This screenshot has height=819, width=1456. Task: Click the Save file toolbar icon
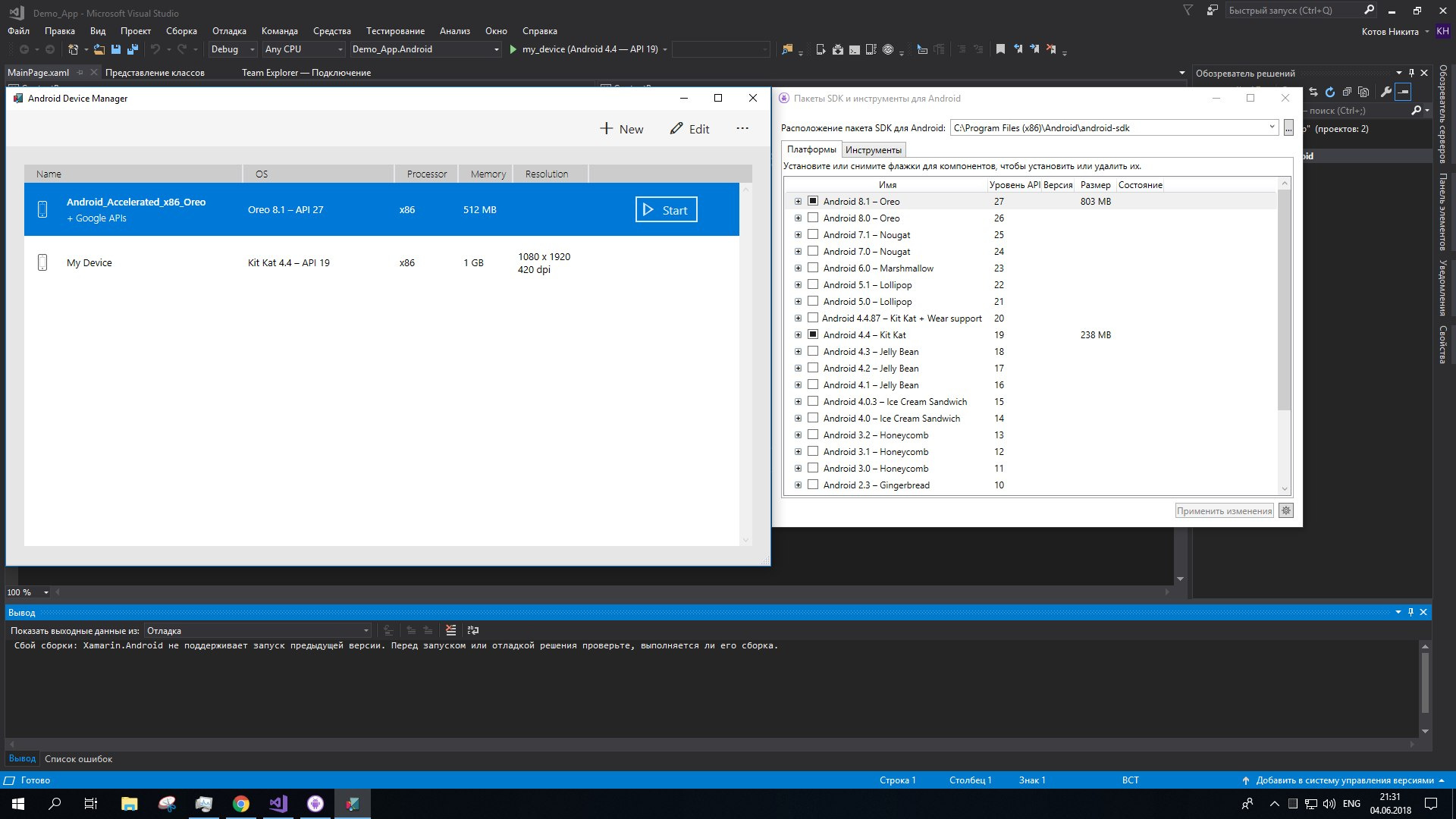pos(116,49)
